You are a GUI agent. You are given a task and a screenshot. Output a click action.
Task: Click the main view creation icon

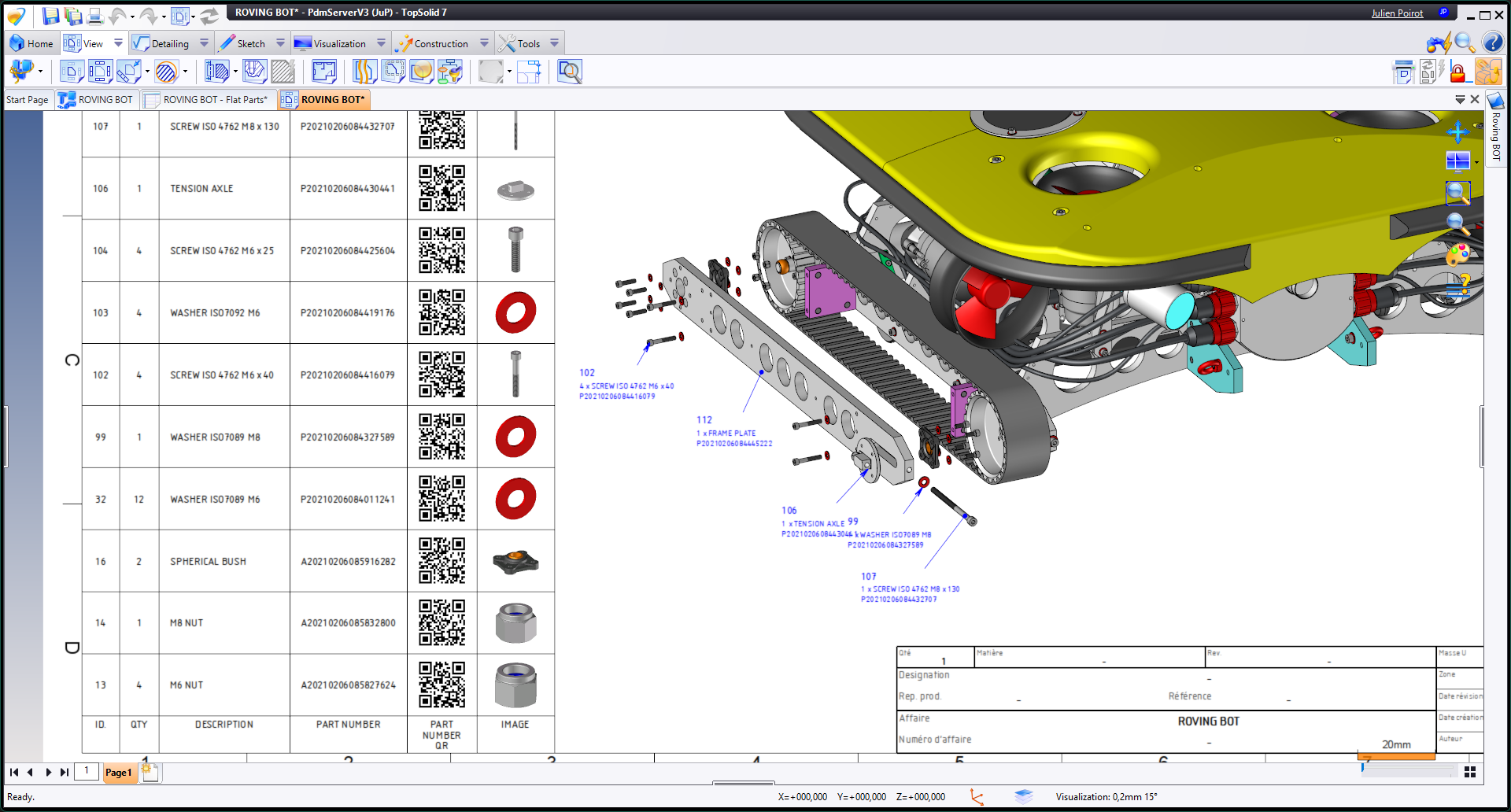pyautogui.click(x=72, y=72)
